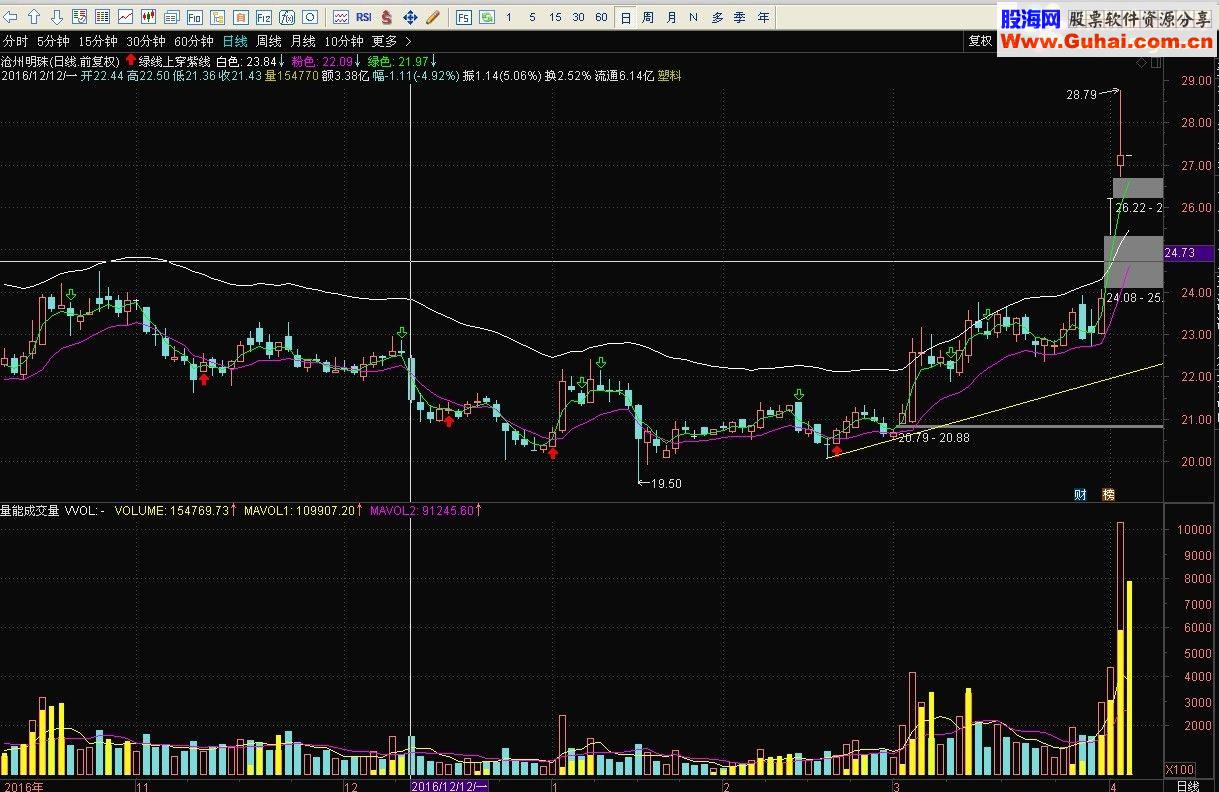Open the wave indicator icon
1219x792 pixels.
tap(341, 17)
